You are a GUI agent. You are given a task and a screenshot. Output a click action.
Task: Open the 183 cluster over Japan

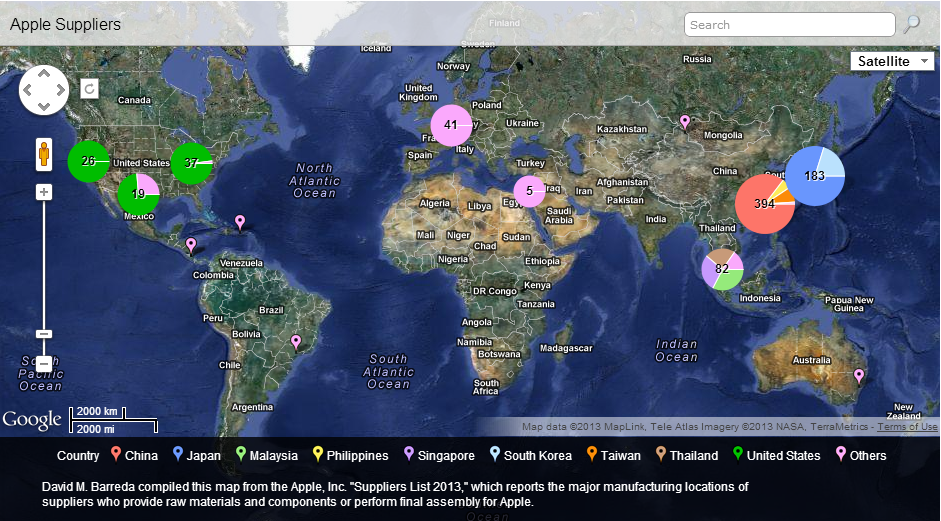[x=815, y=176]
